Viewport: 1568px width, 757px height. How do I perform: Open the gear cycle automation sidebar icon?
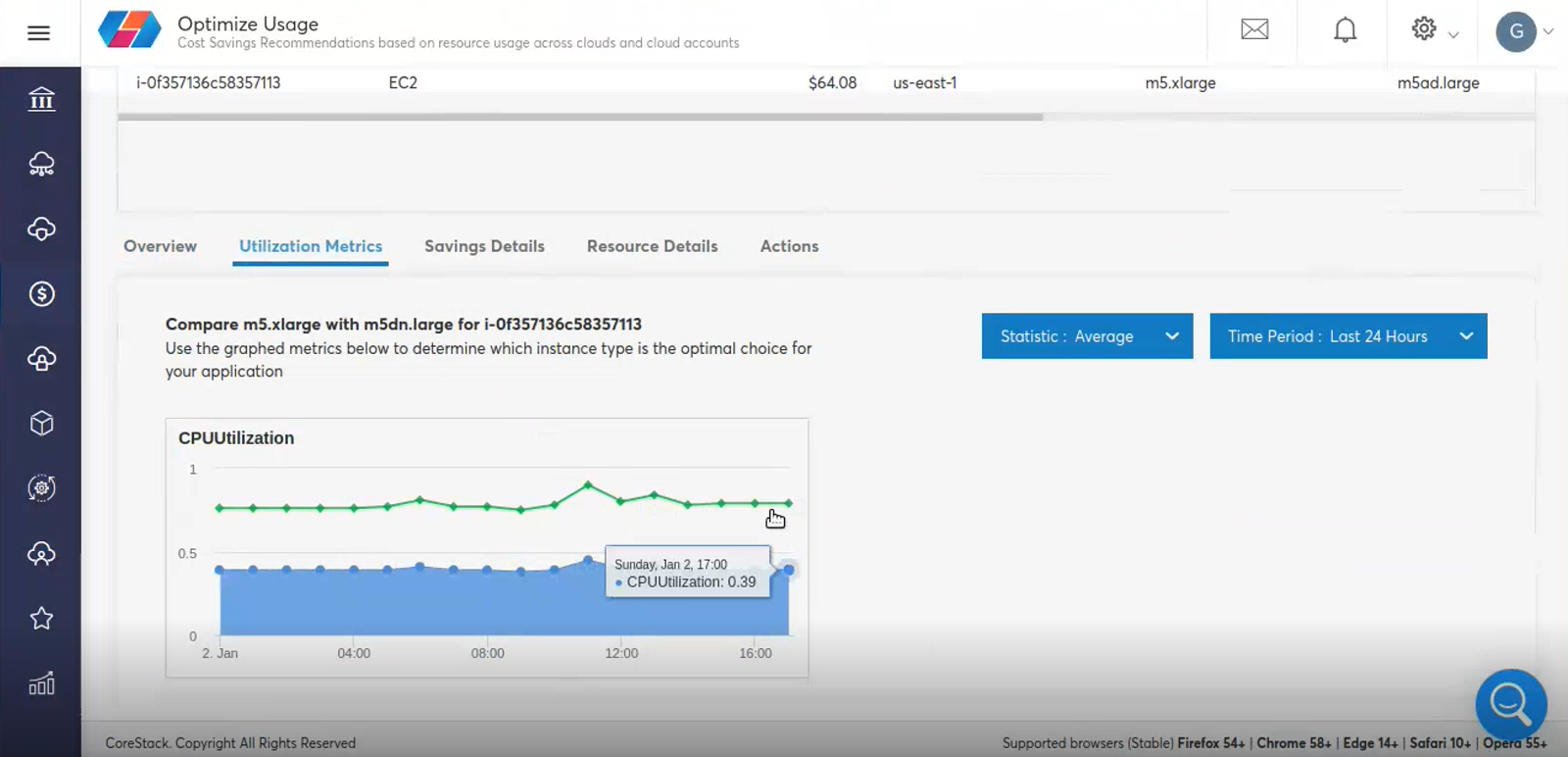[41, 488]
